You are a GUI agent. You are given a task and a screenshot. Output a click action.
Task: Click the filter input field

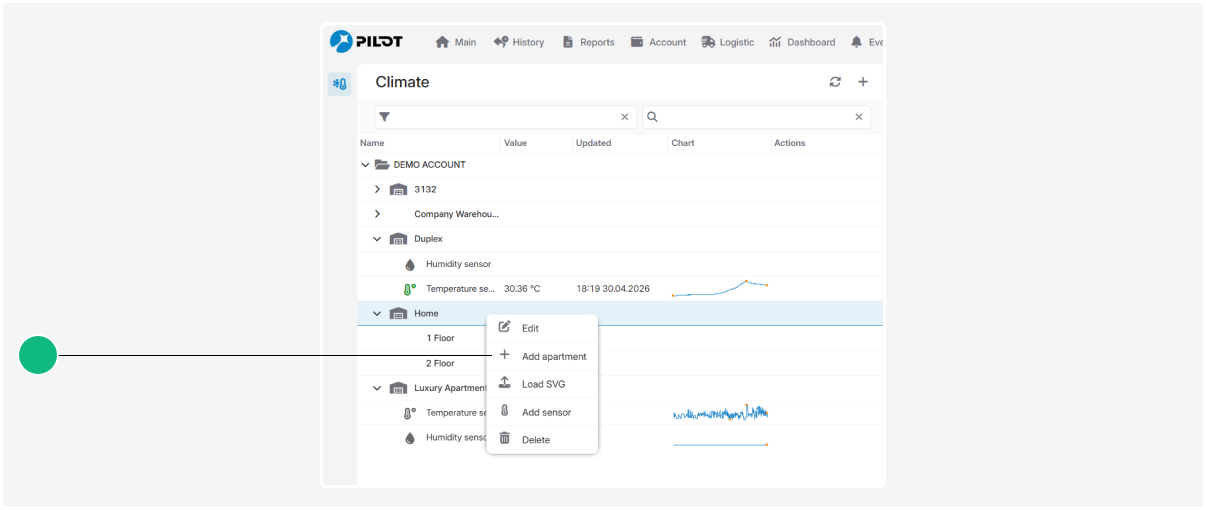505,117
